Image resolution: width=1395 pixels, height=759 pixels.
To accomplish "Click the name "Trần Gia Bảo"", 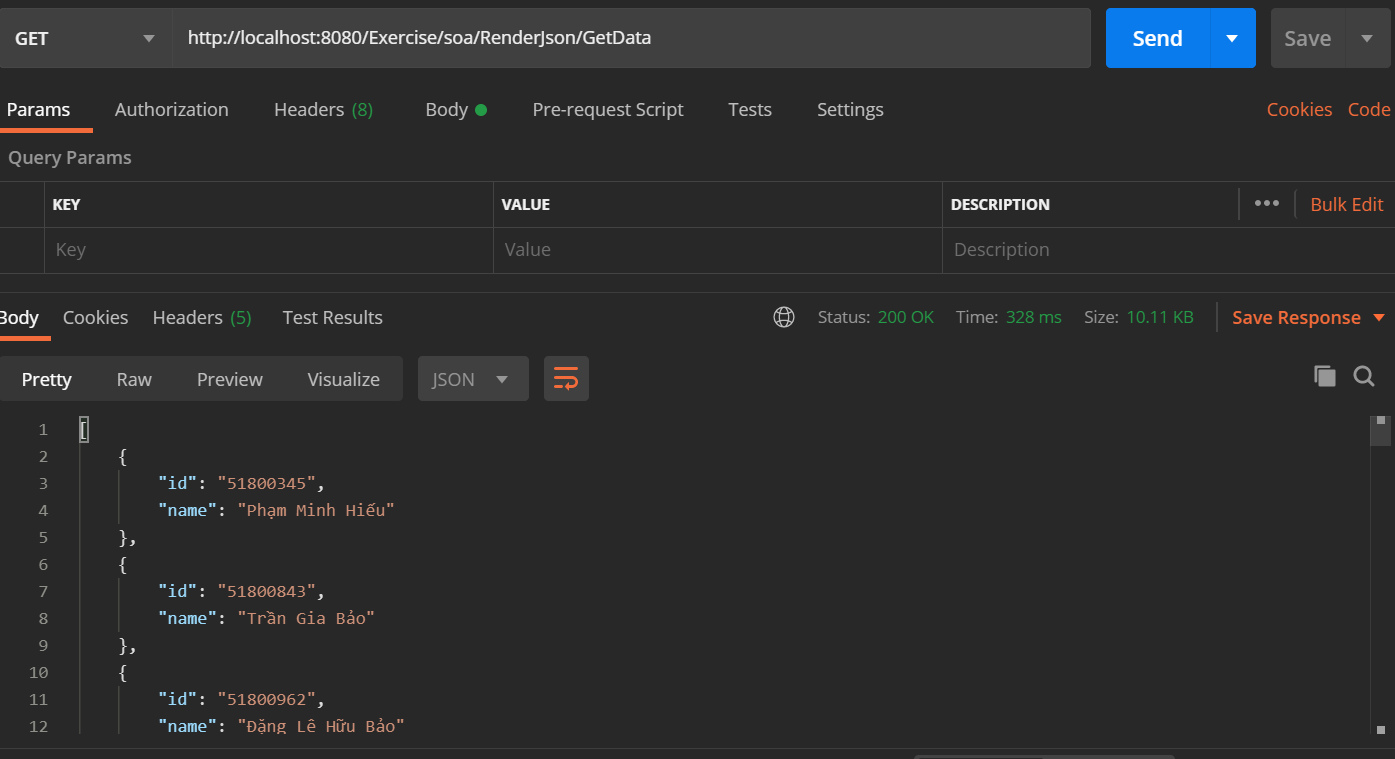I will pyautogui.click(x=306, y=618).
